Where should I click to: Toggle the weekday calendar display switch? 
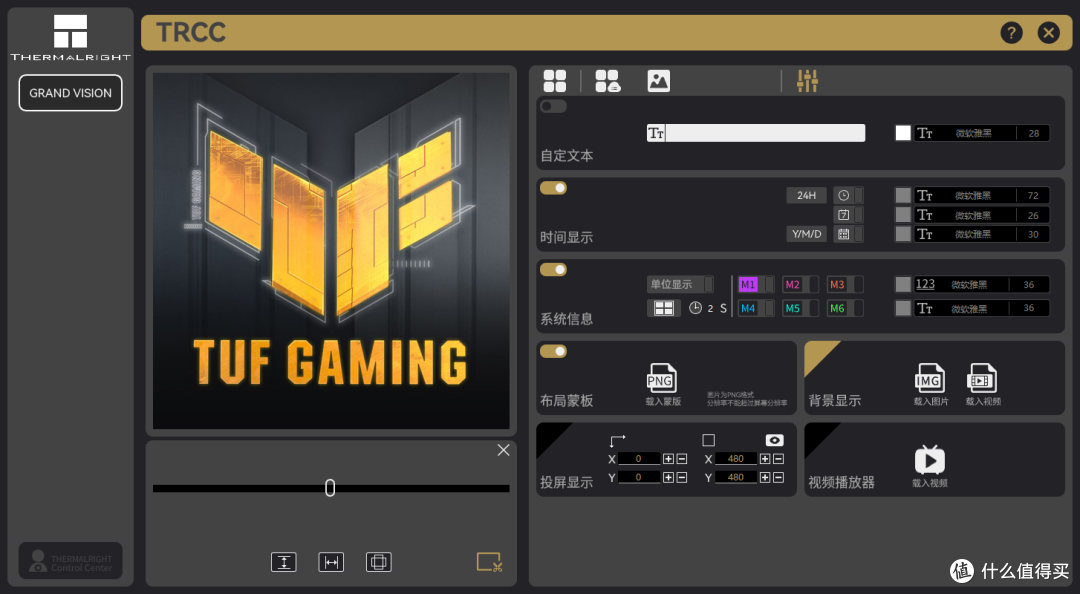pos(849,215)
